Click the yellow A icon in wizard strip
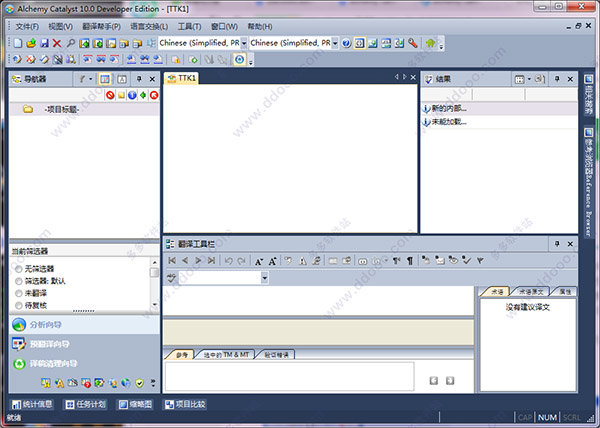This screenshot has width=600, height=428. 59,383
